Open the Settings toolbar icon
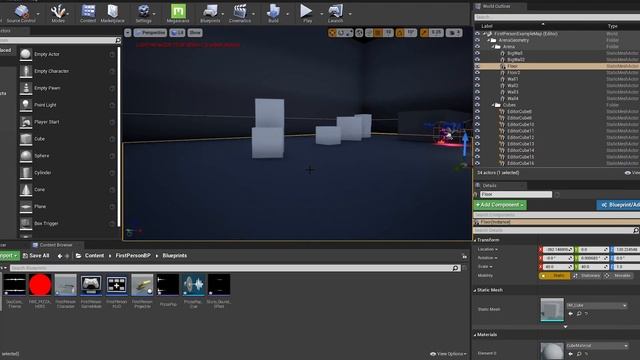 [x=143, y=13]
